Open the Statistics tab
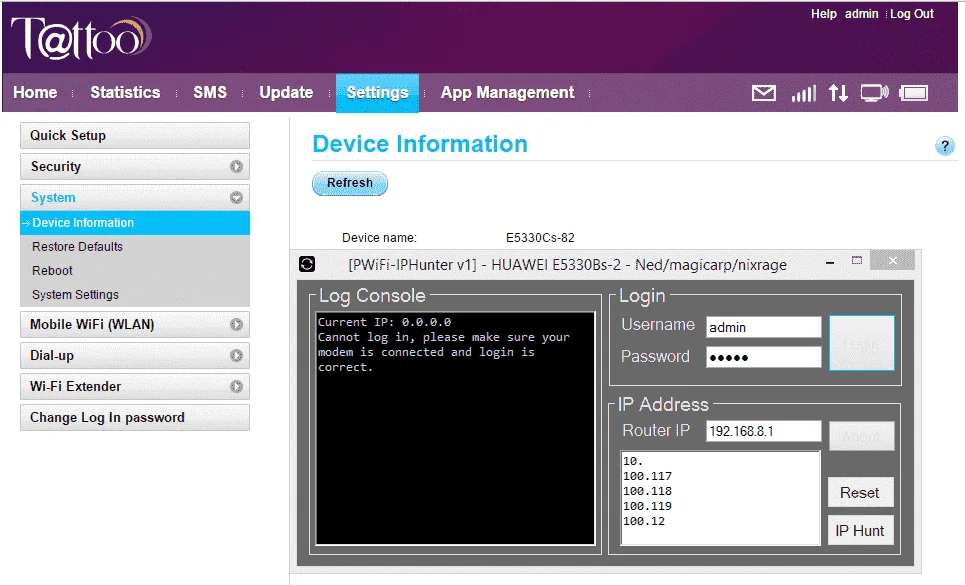The width and height of the screenshot is (965, 585). [x=126, y=92]
